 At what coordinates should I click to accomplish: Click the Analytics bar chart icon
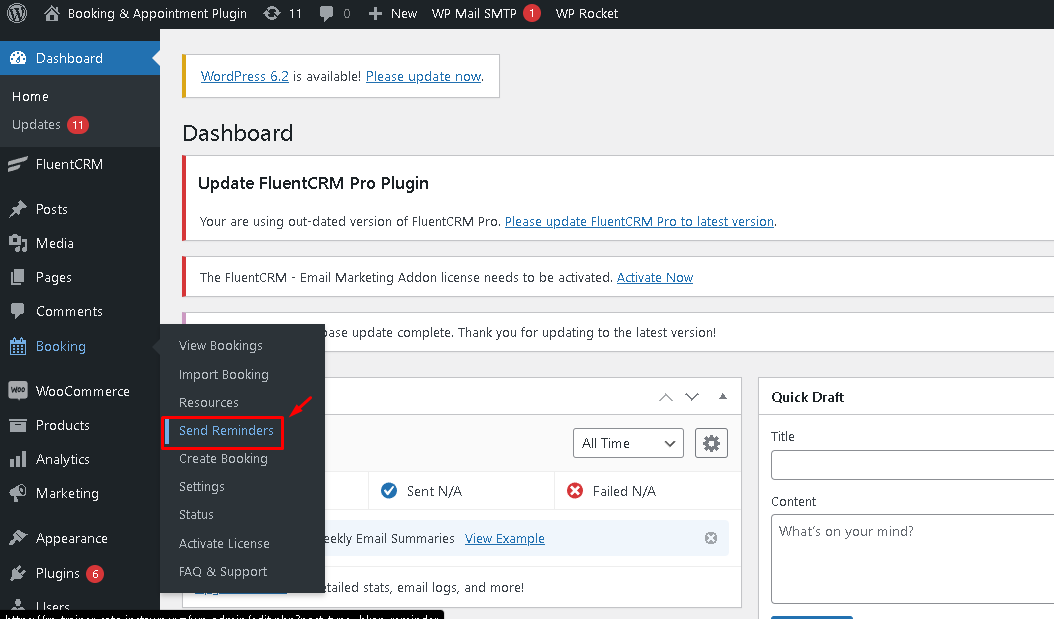point(18,460)
